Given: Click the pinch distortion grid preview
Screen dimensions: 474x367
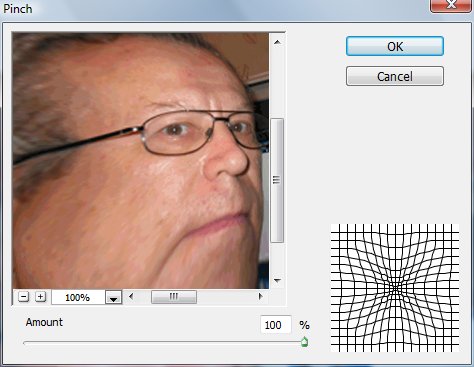Looking at the screenshot, I should [395, 288].
